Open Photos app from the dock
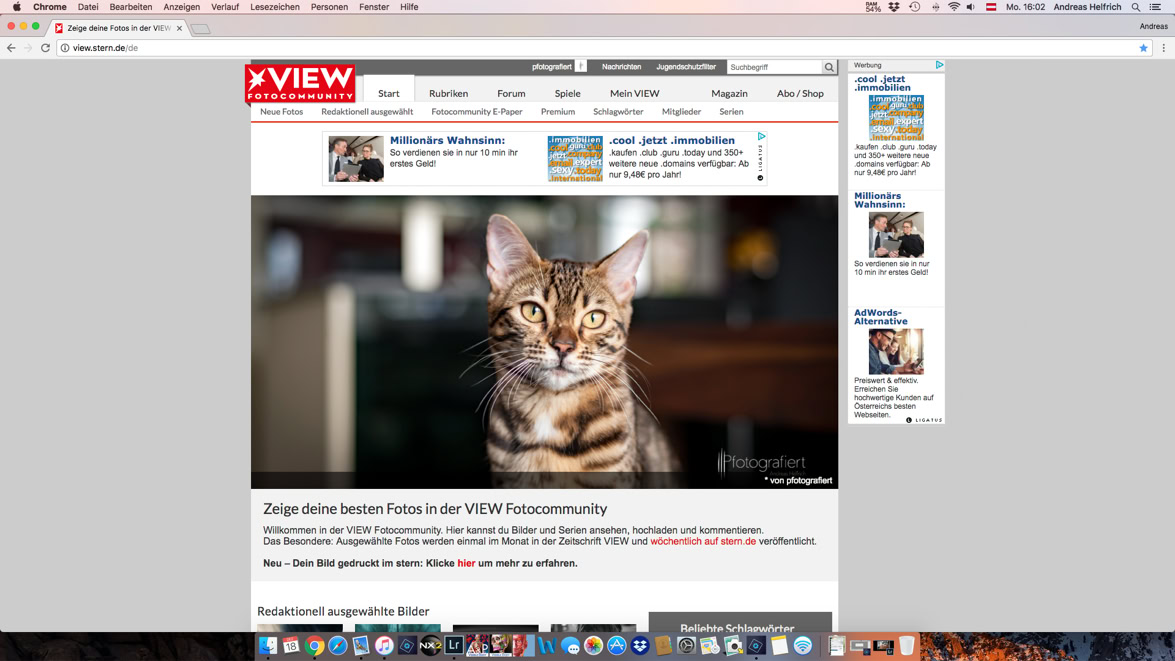Screen dimensions: 1175x661 tap(593, 645)
